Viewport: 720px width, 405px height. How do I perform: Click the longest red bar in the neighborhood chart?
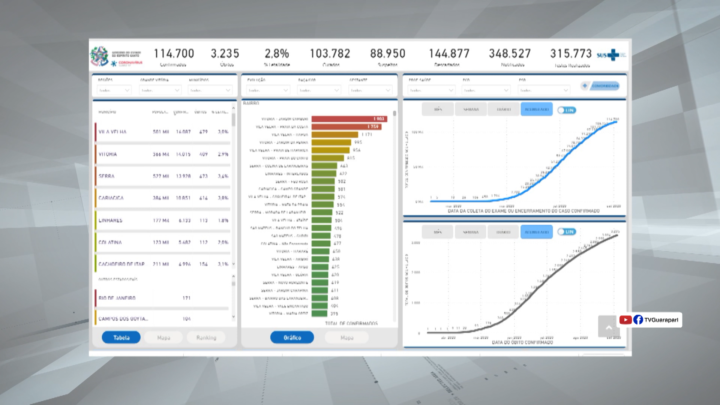(349, 119)
